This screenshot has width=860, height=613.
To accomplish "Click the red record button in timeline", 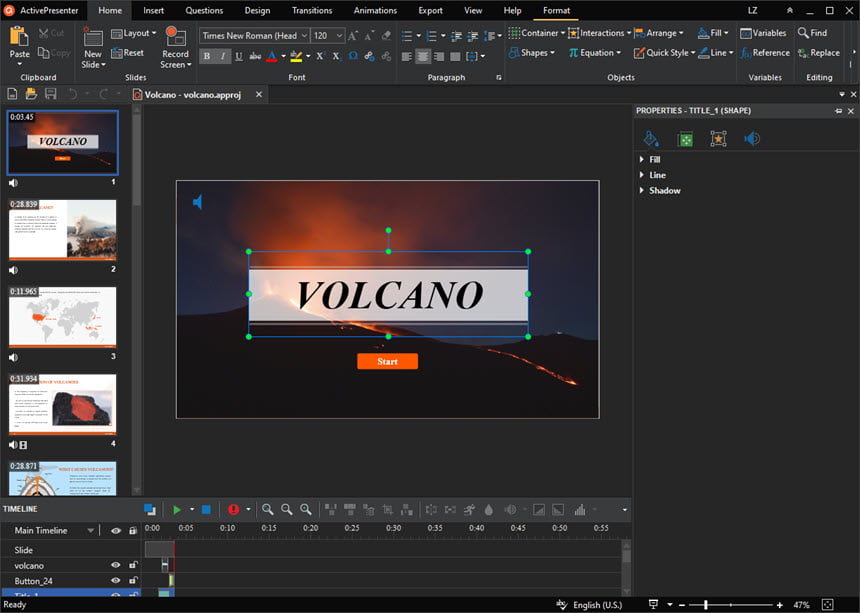I will pos(234,510).
